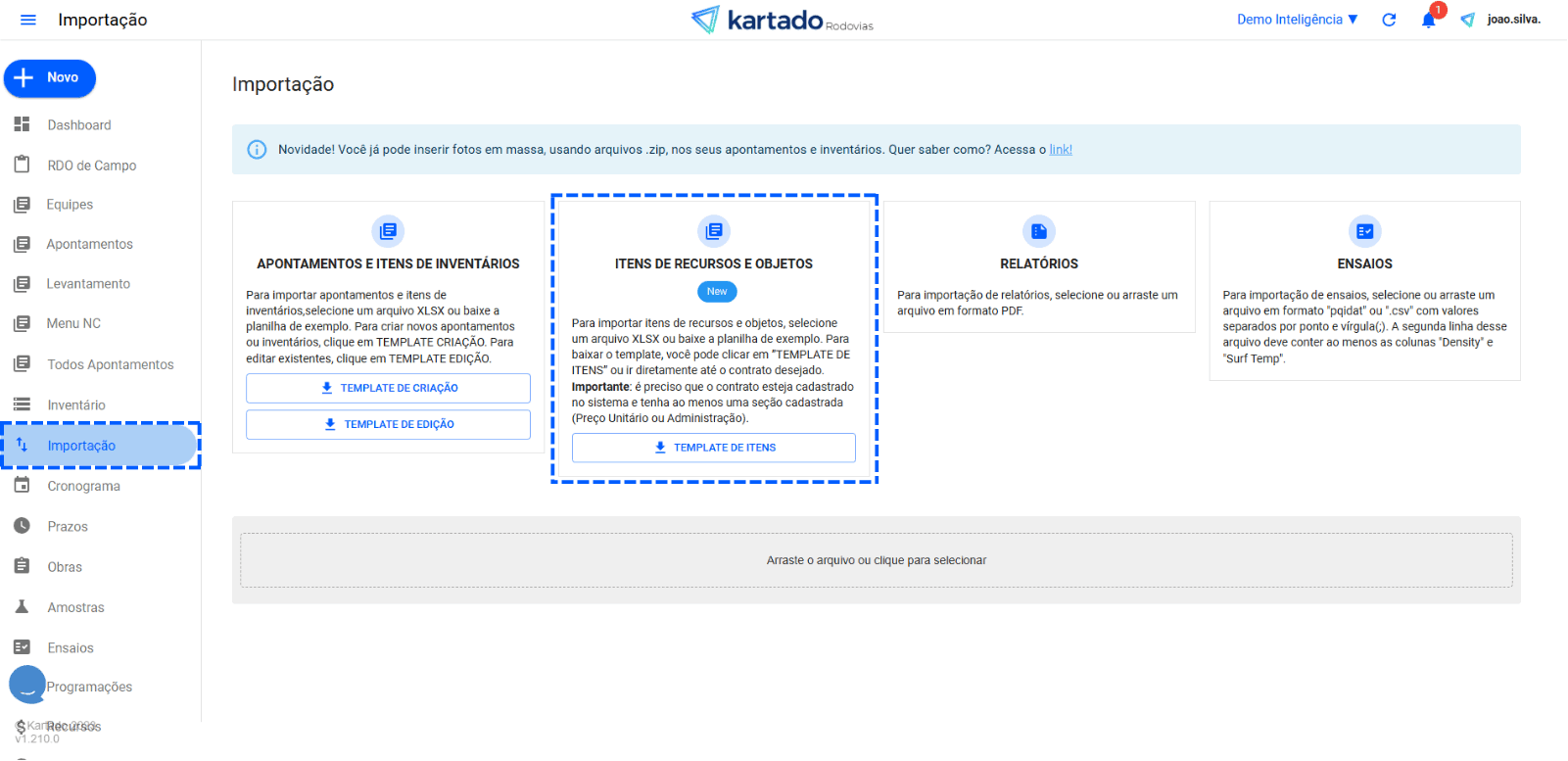Download the Template de Edição
Image resolution: width=1568 pixels, height=761 pixels.
388,424
